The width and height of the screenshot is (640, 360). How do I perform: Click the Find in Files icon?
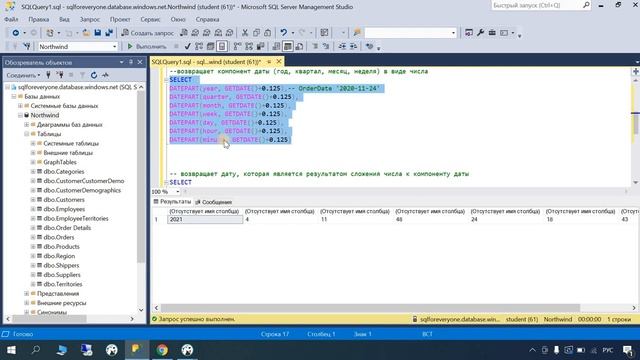(x=357, y=33)
